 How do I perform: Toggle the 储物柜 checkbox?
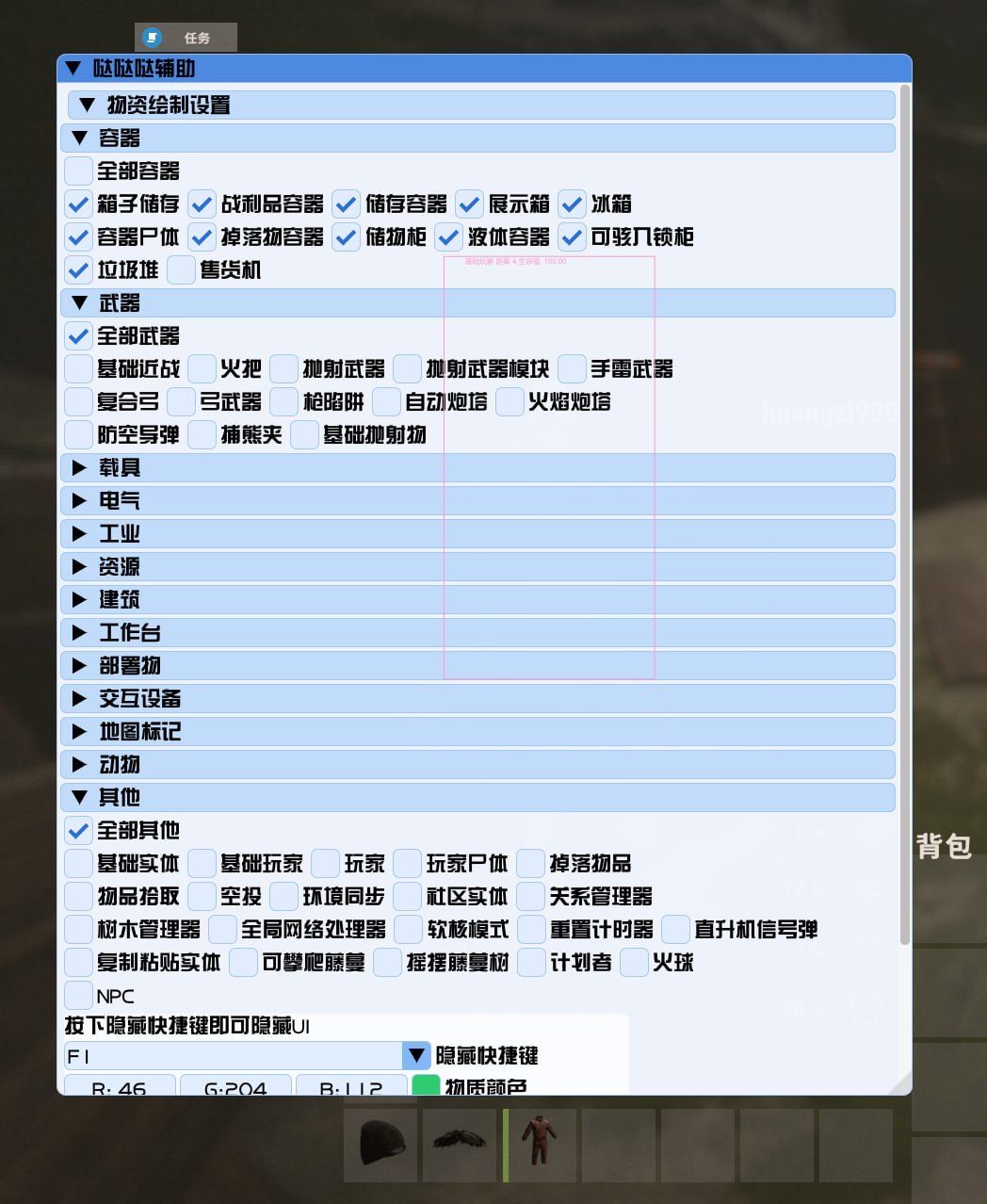[346, 236]
